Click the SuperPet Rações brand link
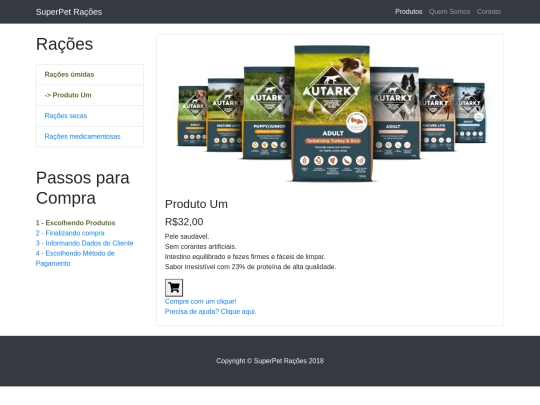The height and width of the screenshot is (405, 540). (x=69, y=12)
